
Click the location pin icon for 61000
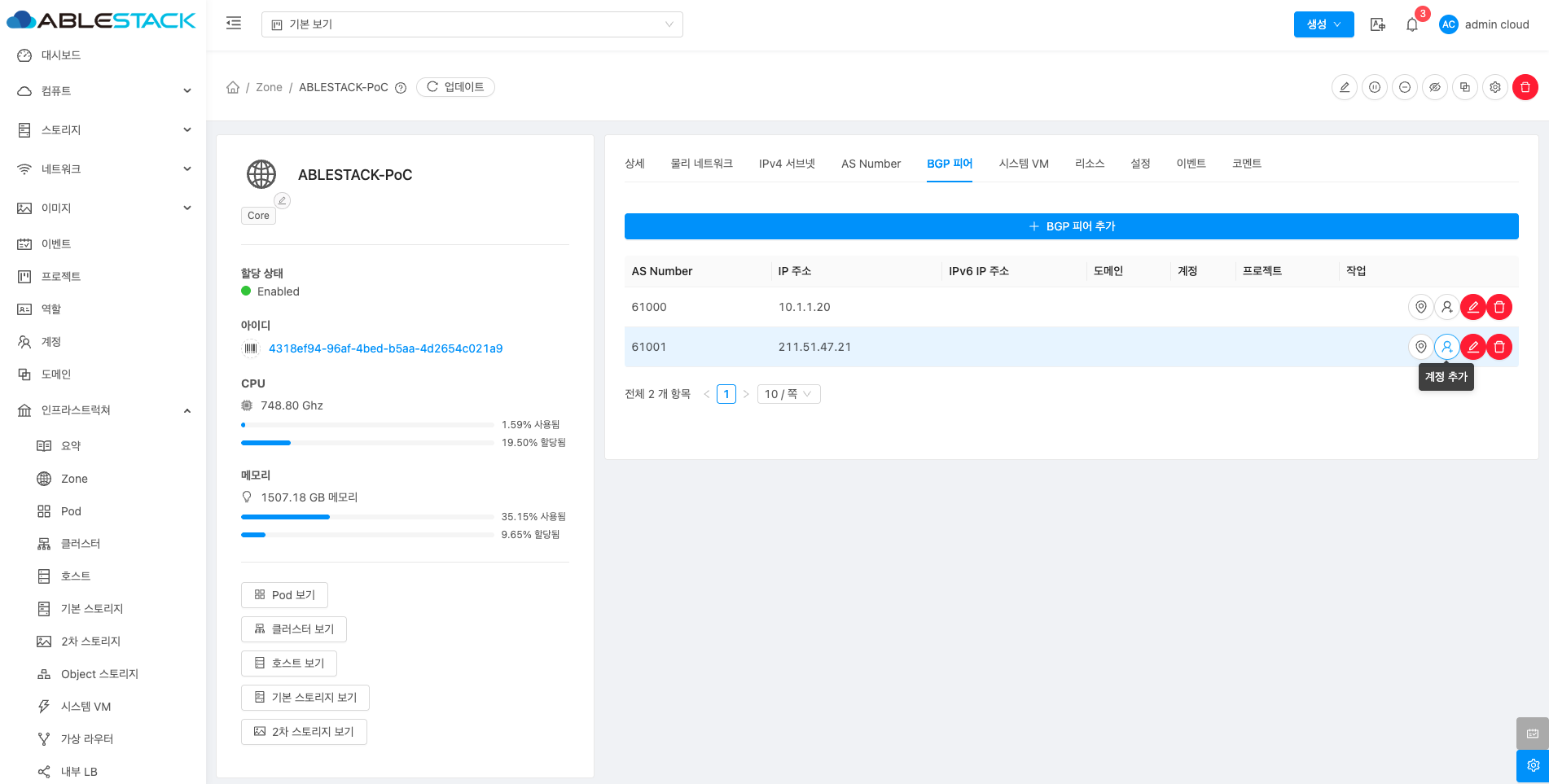[x=1420, y=307]
